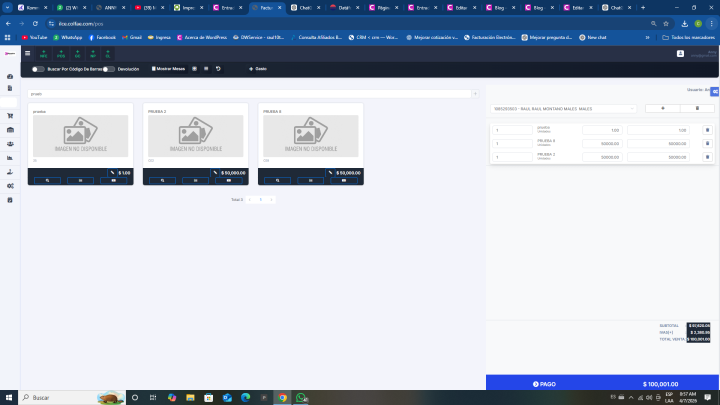The image size is (720, 405).
Task: Click the edit pencil on the prueba card
Action: pos(113,172)
